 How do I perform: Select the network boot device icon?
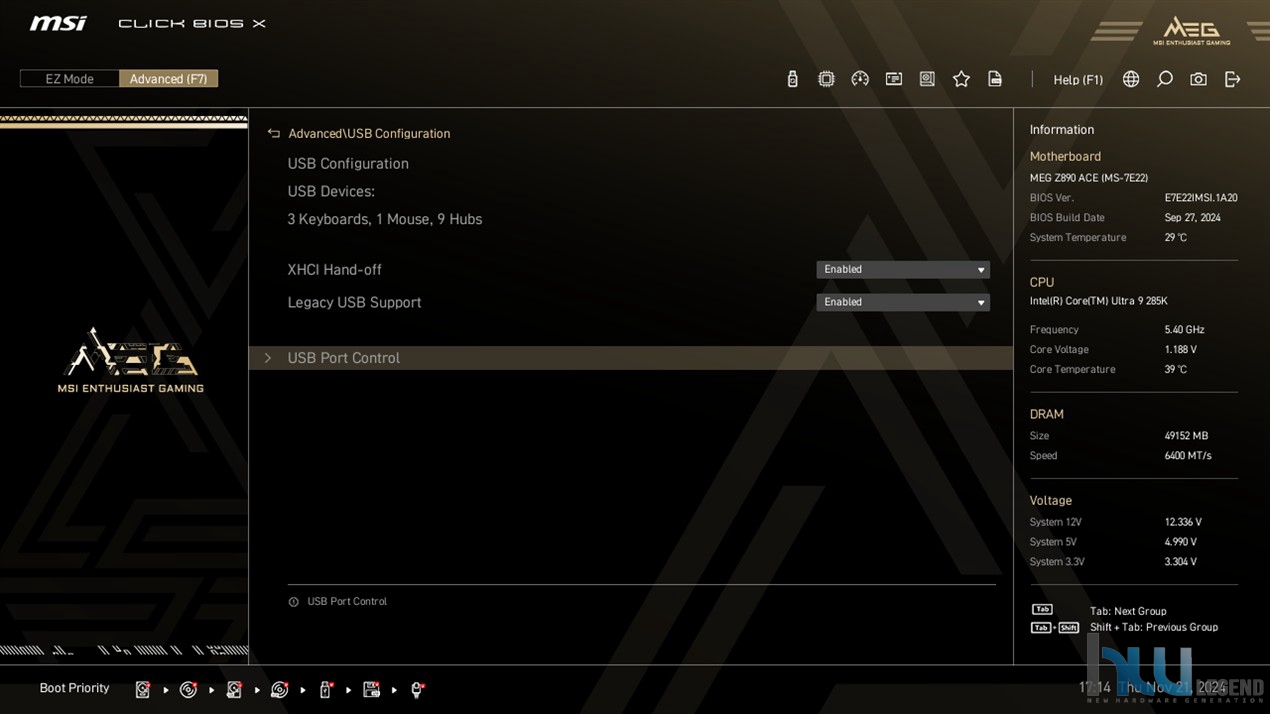click(x=417, y=689)
